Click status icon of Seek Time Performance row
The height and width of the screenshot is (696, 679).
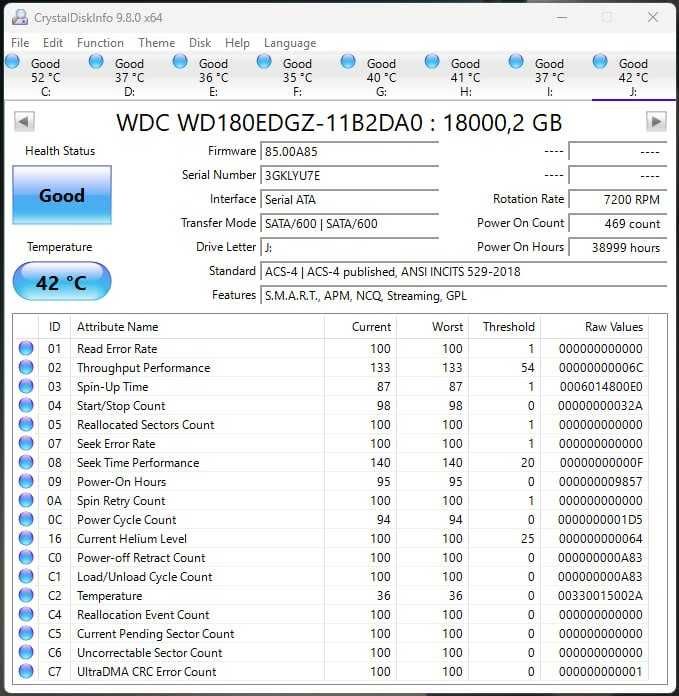[26, 463]
